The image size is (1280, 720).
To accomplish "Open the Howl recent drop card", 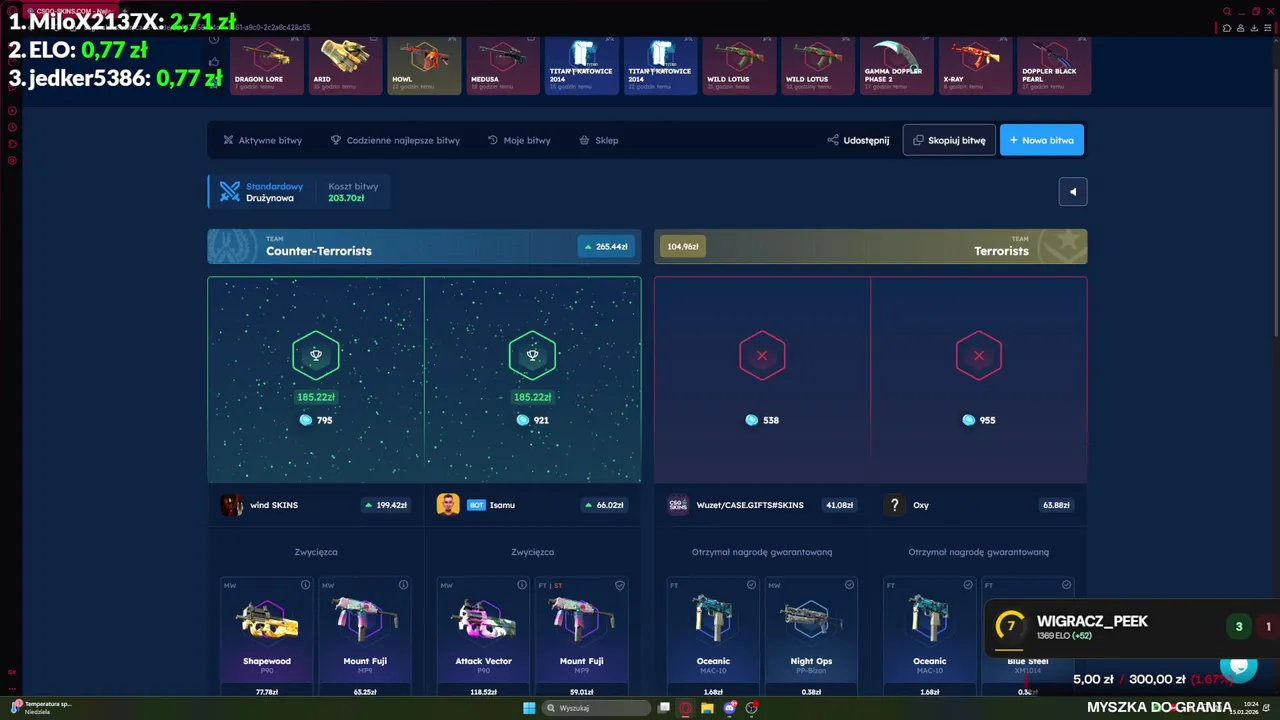I will tap(424, 66).
